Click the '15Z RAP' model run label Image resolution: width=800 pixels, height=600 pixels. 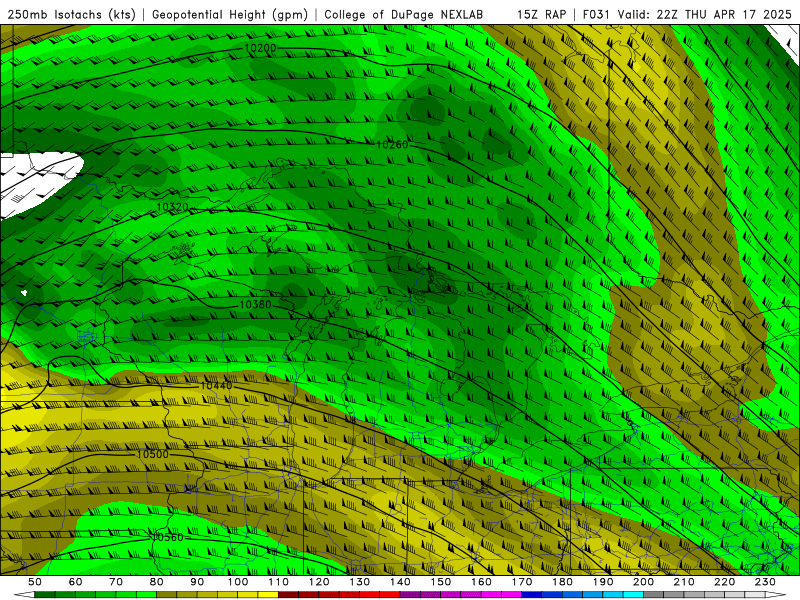click(541, 15)
